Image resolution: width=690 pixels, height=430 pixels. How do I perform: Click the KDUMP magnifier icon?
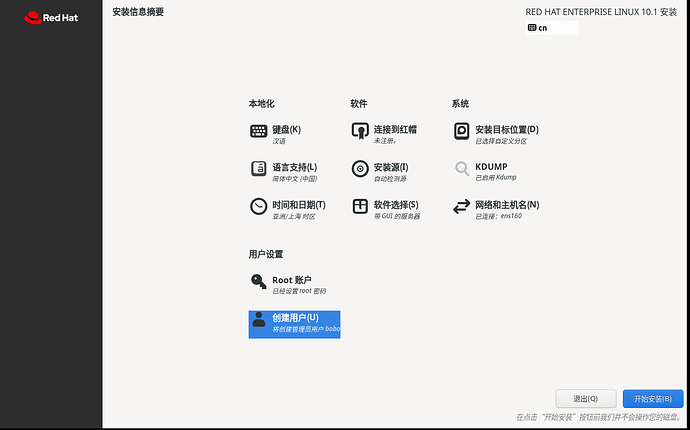[x=462, y=169]
